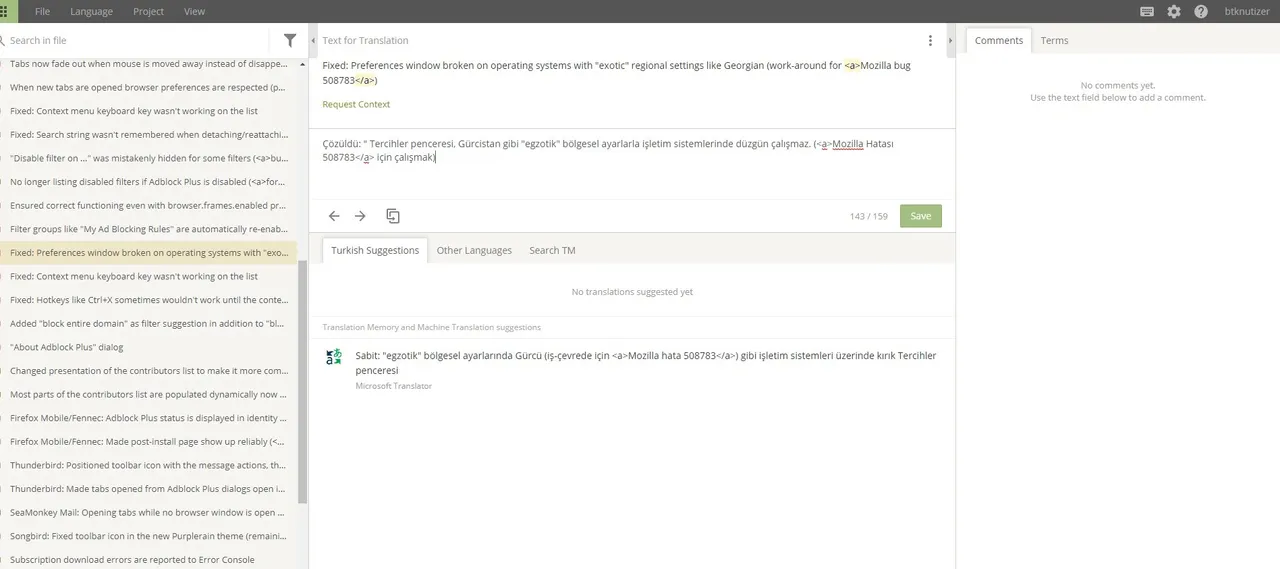Click the closing </a> tag in source text
This screenshot has height=569, width=1280.
click(x=365, y=81)
